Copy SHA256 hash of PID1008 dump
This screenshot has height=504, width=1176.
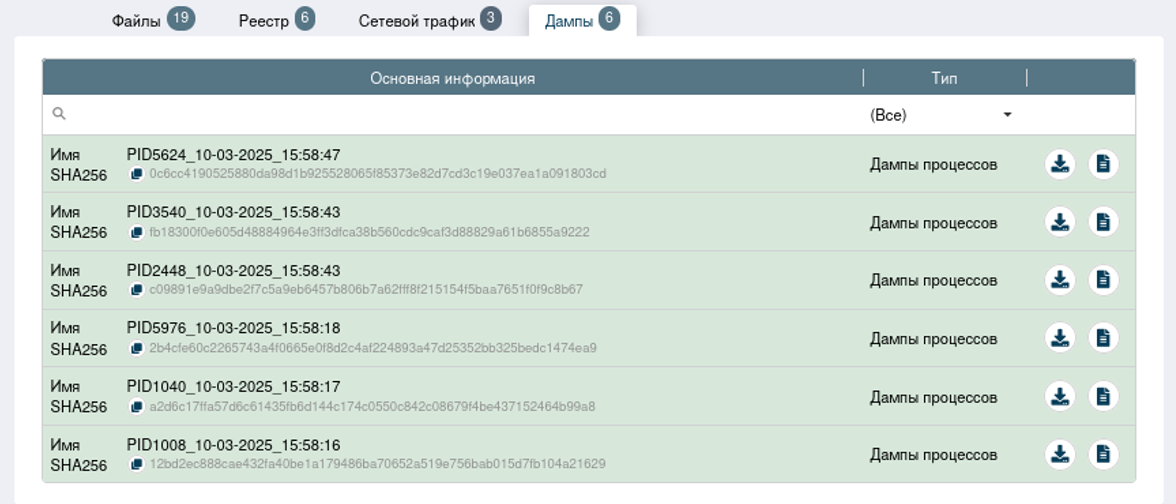[x=137, y=464]
